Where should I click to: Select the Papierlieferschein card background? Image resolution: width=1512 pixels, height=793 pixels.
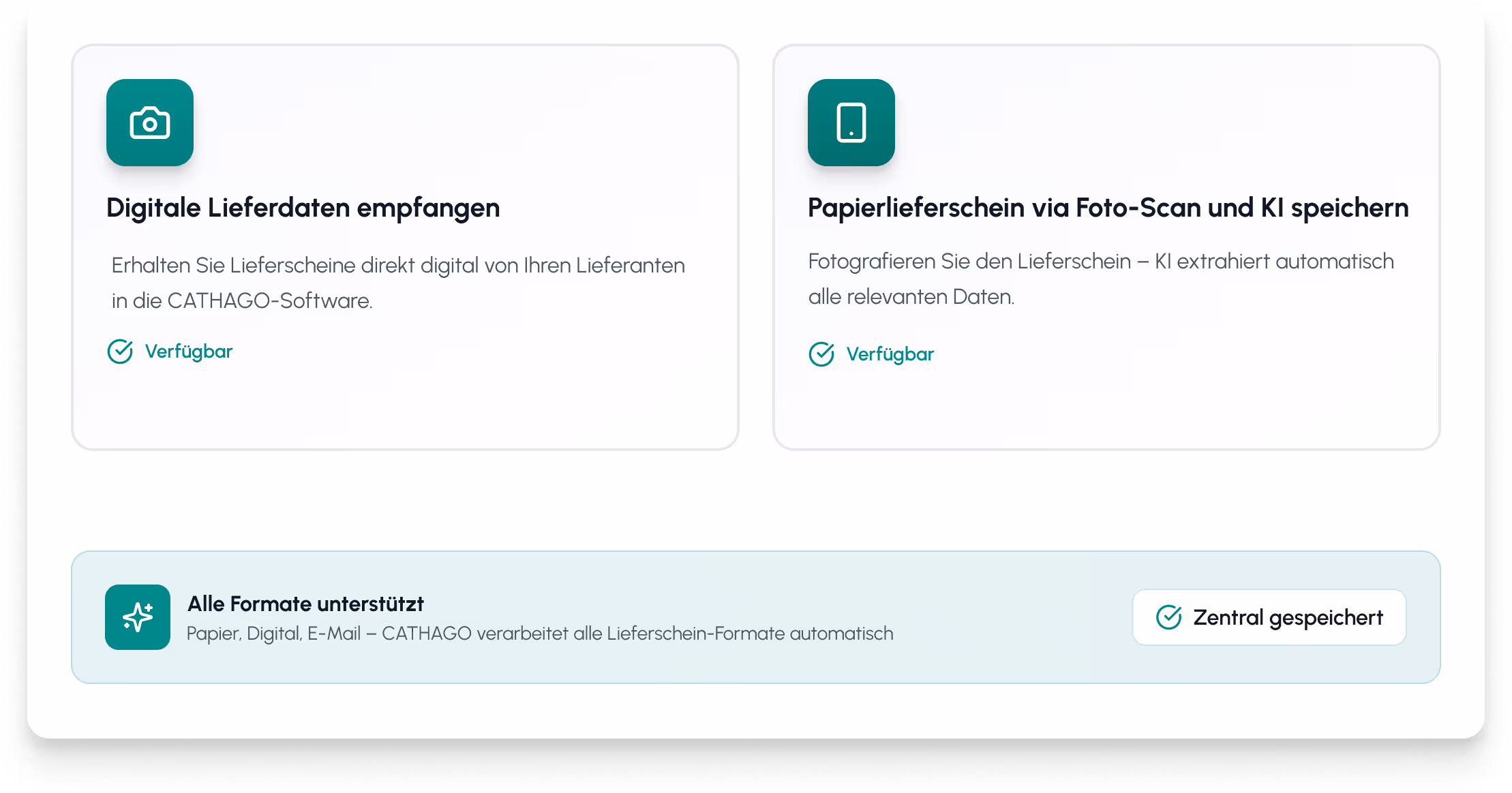(x=1106, y=409)
